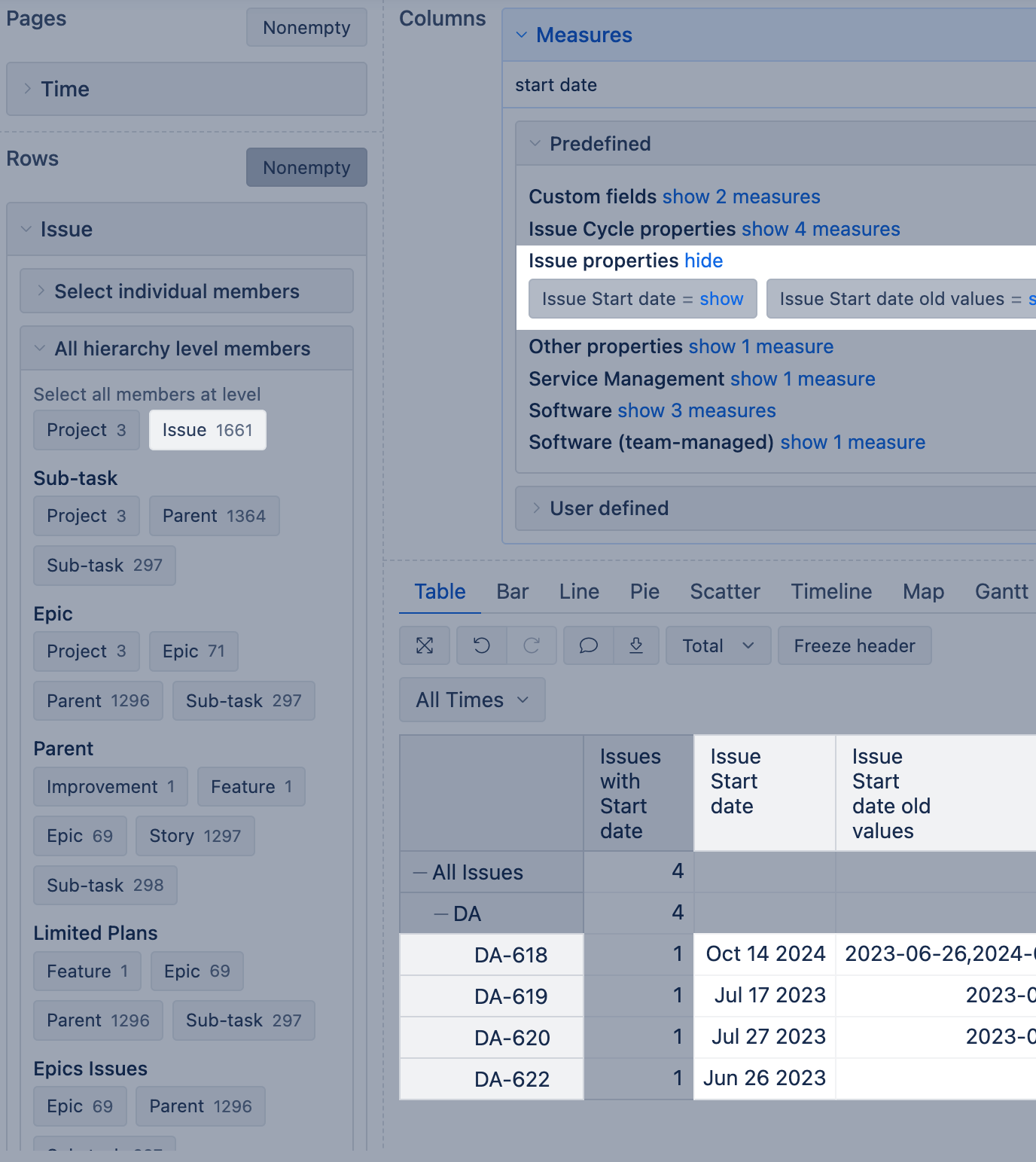The height and width of the screenshot is (1162, 1036).
Task: Show 1 Other properties measure
Action: [760, 346]
